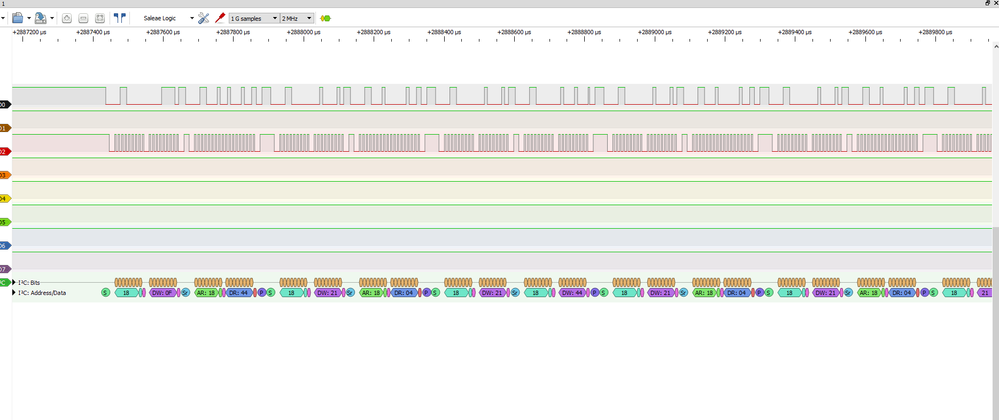
Task: Click the green channel 05 label
Action: [5, 222]
